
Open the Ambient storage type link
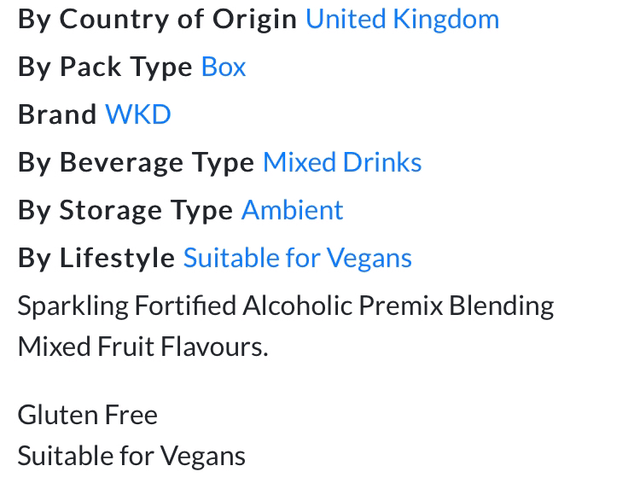coord(292,210)
